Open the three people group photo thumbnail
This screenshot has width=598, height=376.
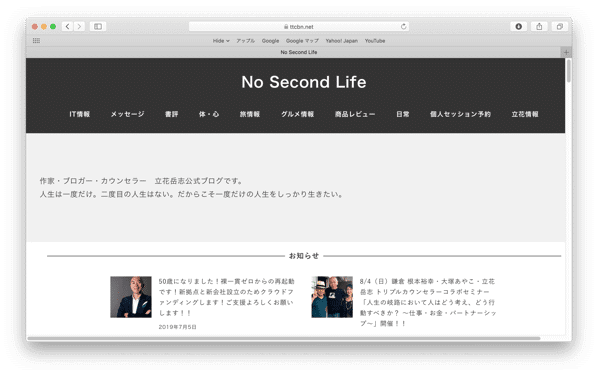pos(332,297)
